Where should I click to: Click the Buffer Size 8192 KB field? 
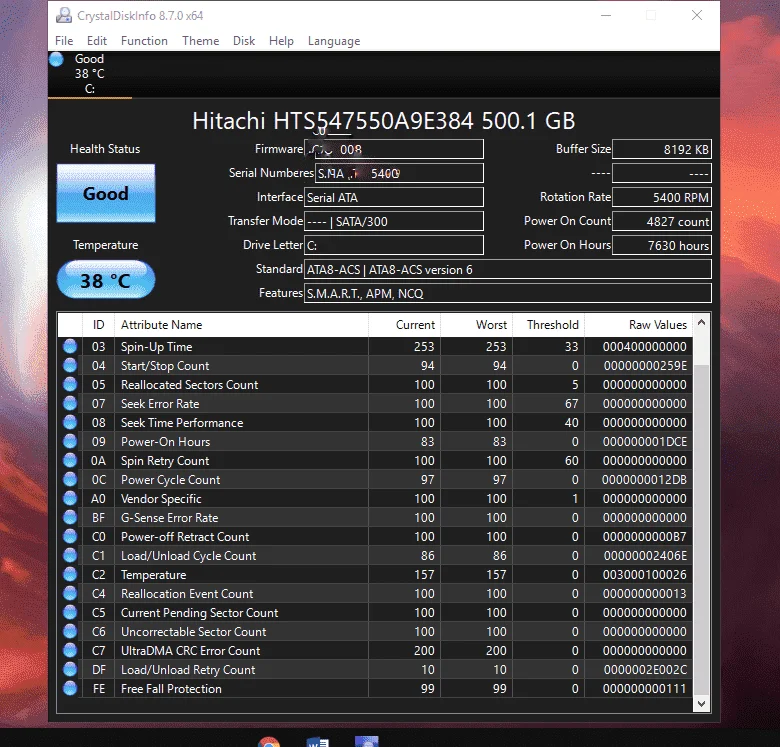(662, 149)
